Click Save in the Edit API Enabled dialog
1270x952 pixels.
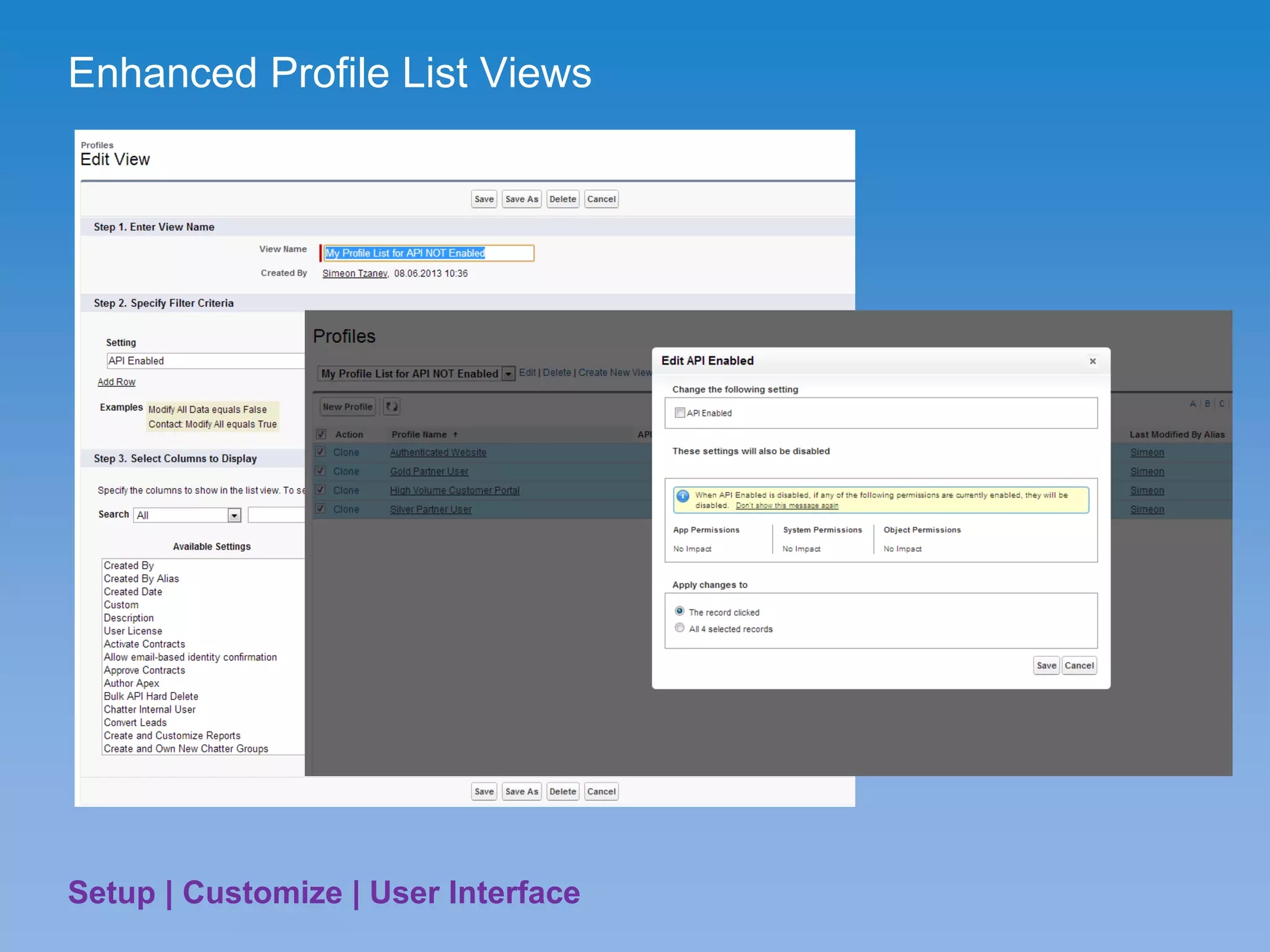(1047, 666)
